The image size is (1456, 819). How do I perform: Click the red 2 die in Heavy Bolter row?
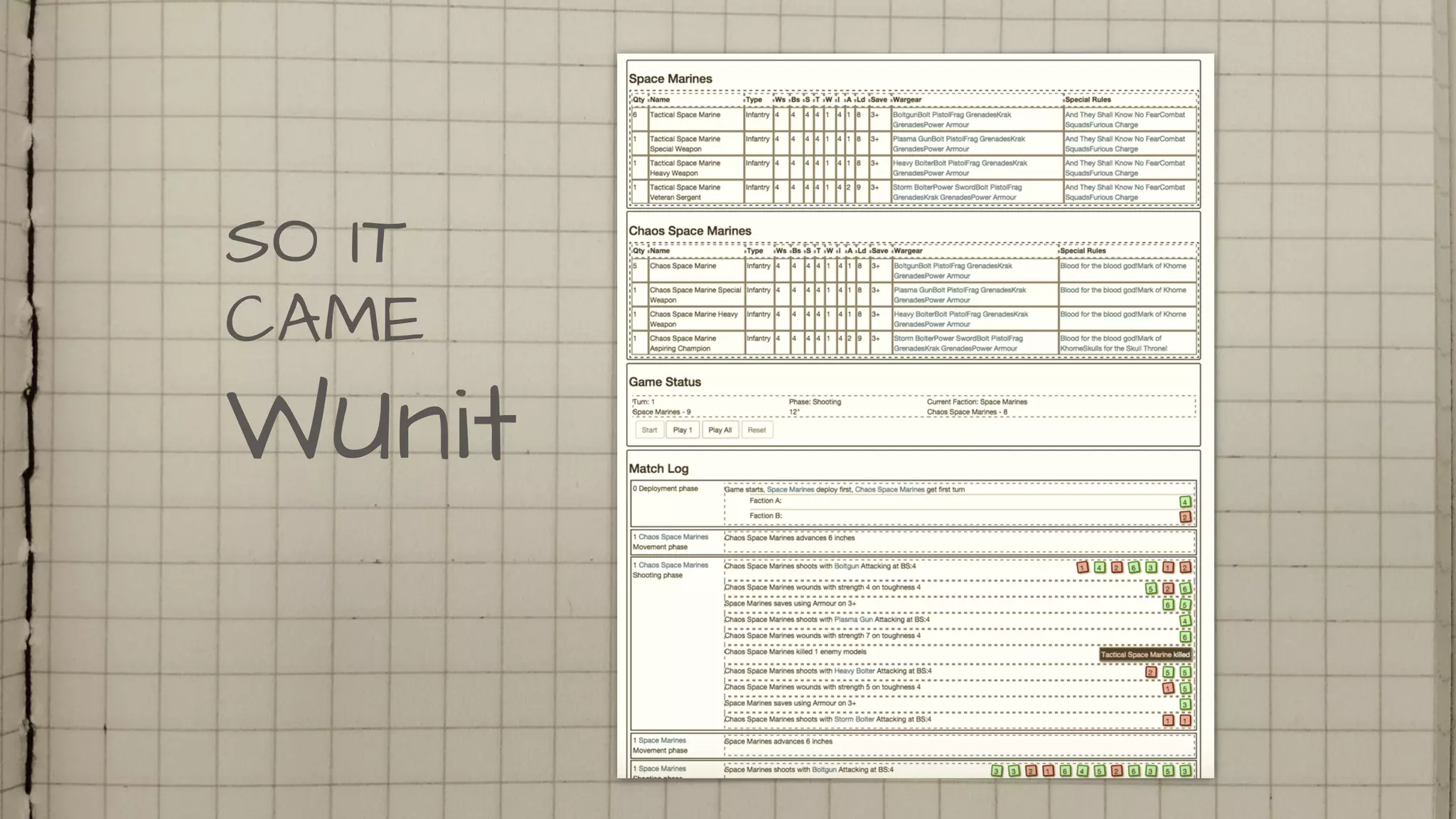point(1150,672)
